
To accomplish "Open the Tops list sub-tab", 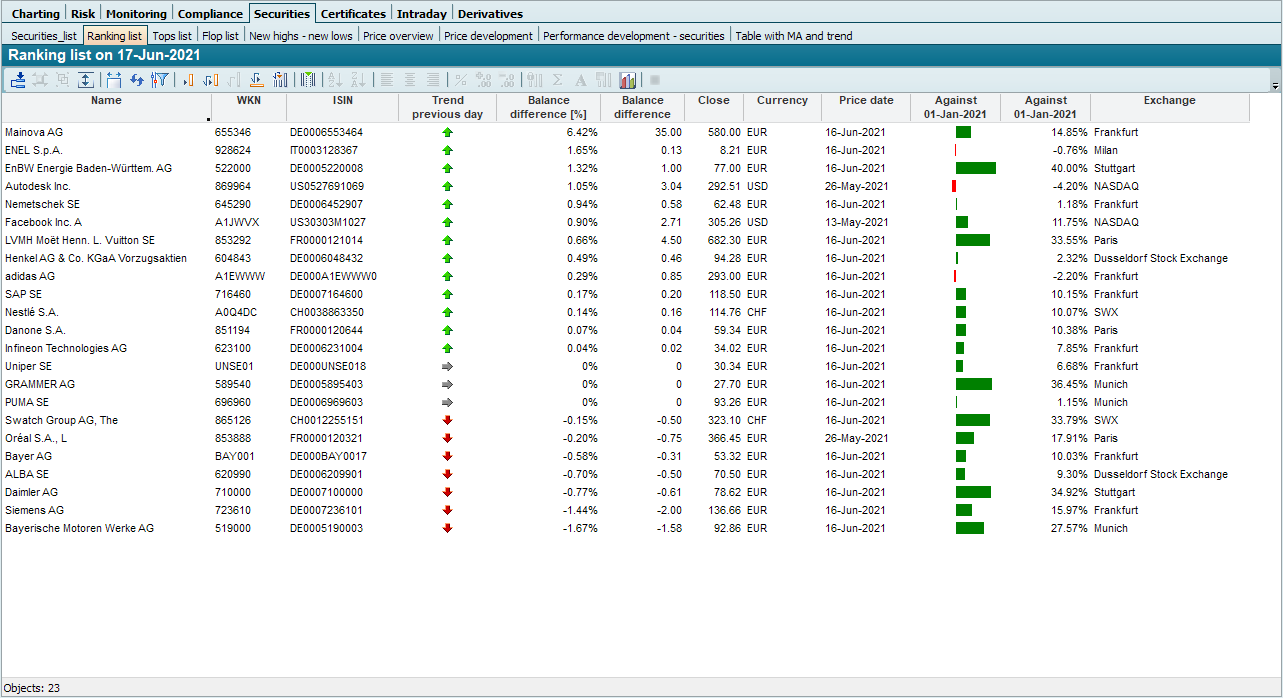I will (x=171, y=36).
